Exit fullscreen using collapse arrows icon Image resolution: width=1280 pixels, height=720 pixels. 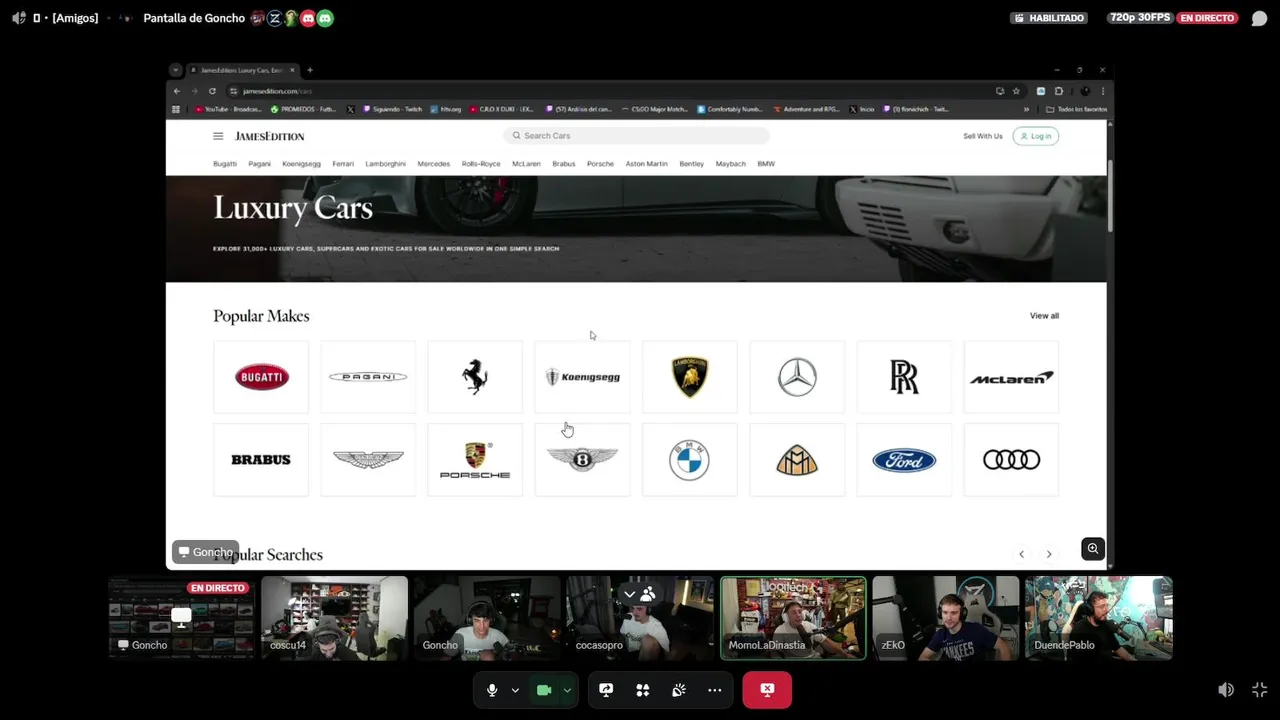[x=1259, y=690]
